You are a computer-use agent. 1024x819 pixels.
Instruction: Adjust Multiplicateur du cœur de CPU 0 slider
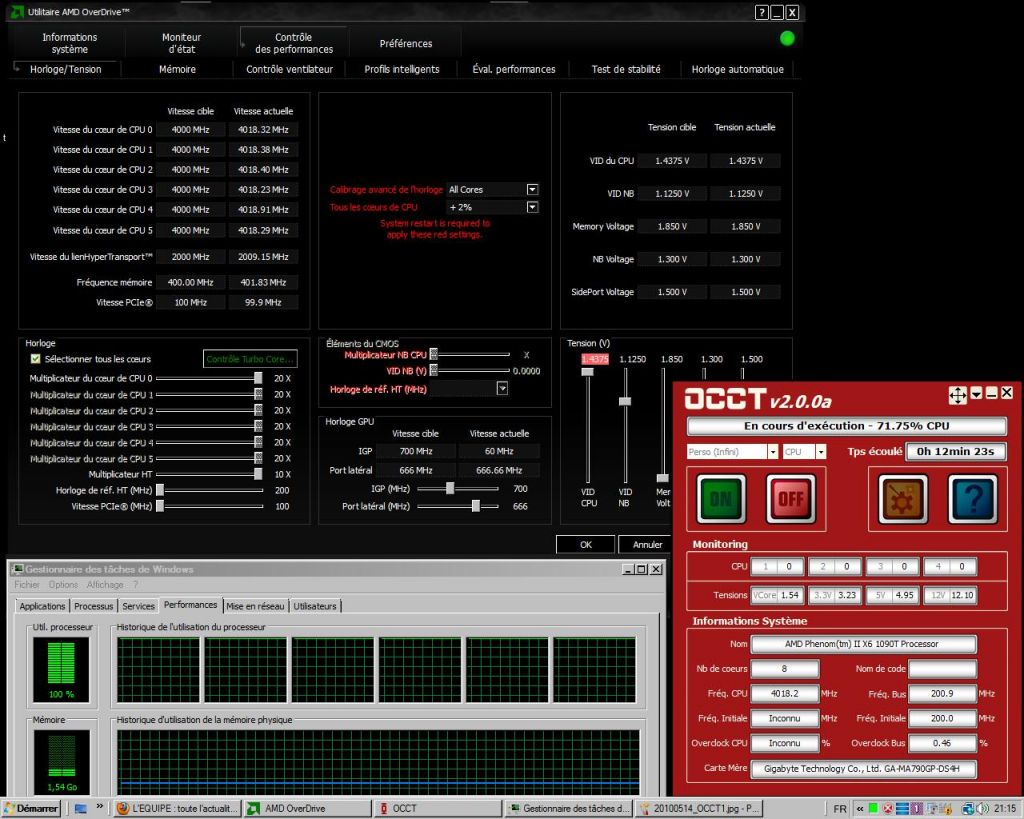point(258,378)
